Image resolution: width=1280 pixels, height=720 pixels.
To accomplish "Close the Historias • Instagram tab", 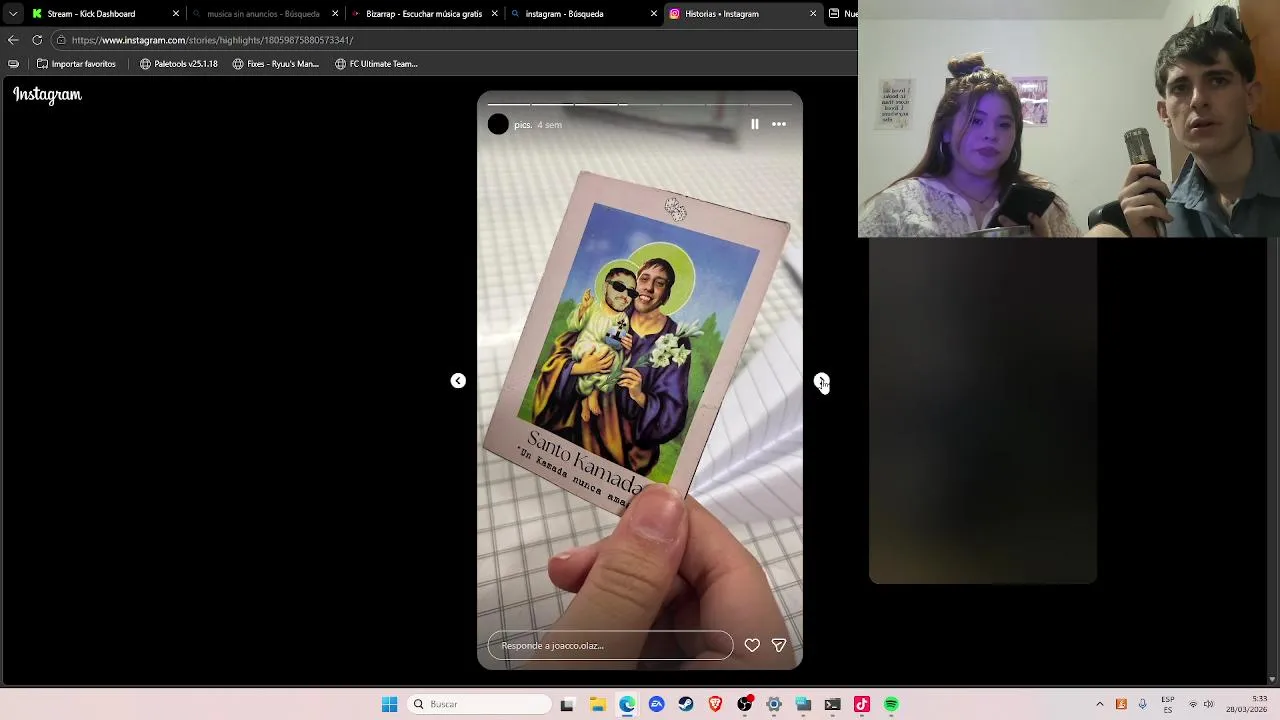I will coord(813,14).
